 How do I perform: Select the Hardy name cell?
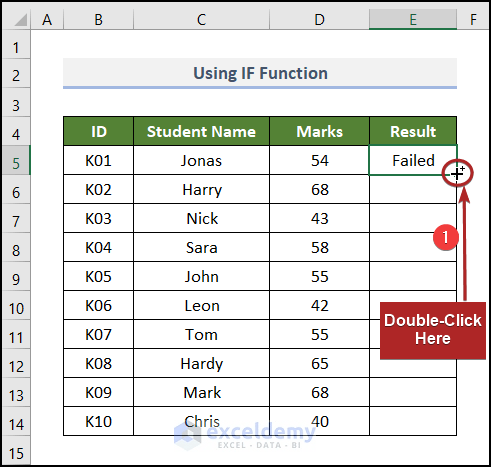[x=201, y=363]
